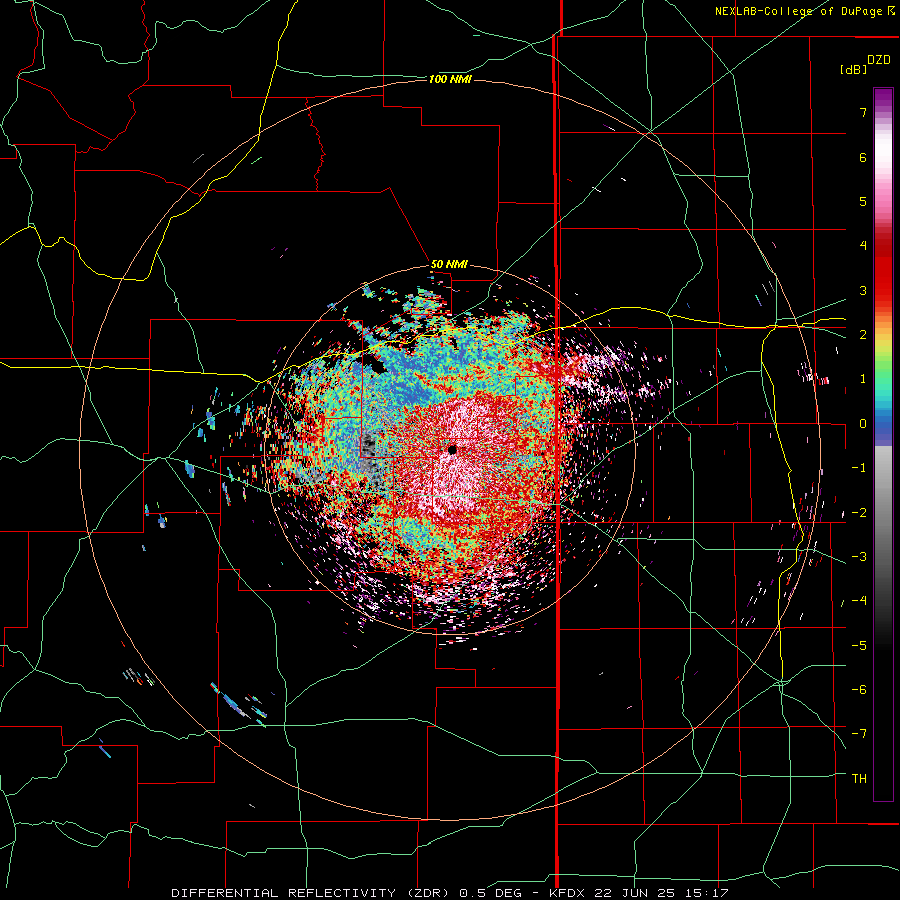Click the 3 value on color scale
Screen dimensions: 900x900
coord(863,290)
